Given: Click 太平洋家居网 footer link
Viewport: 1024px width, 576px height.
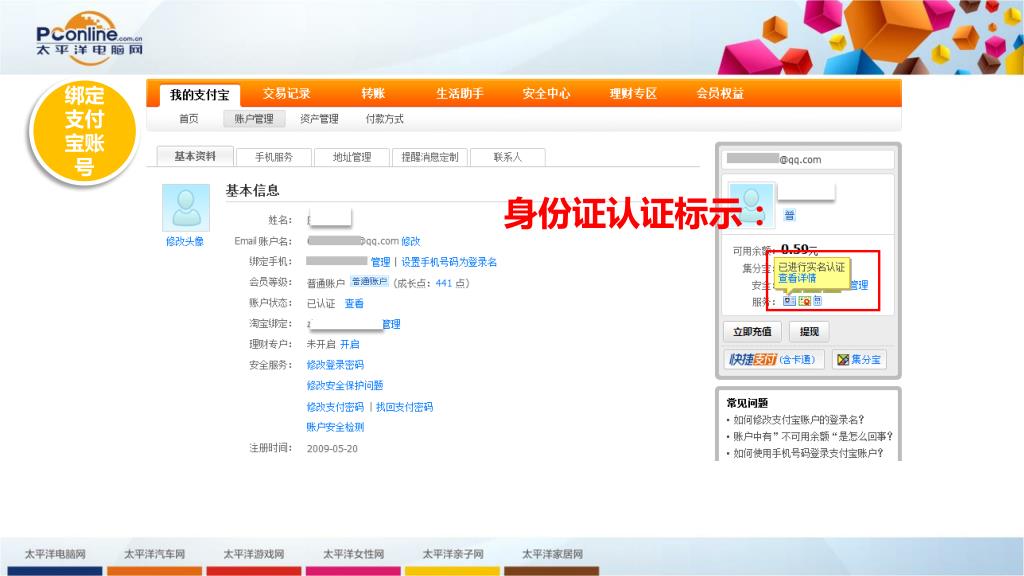Looking at the screenshot, I should [552, 554].
